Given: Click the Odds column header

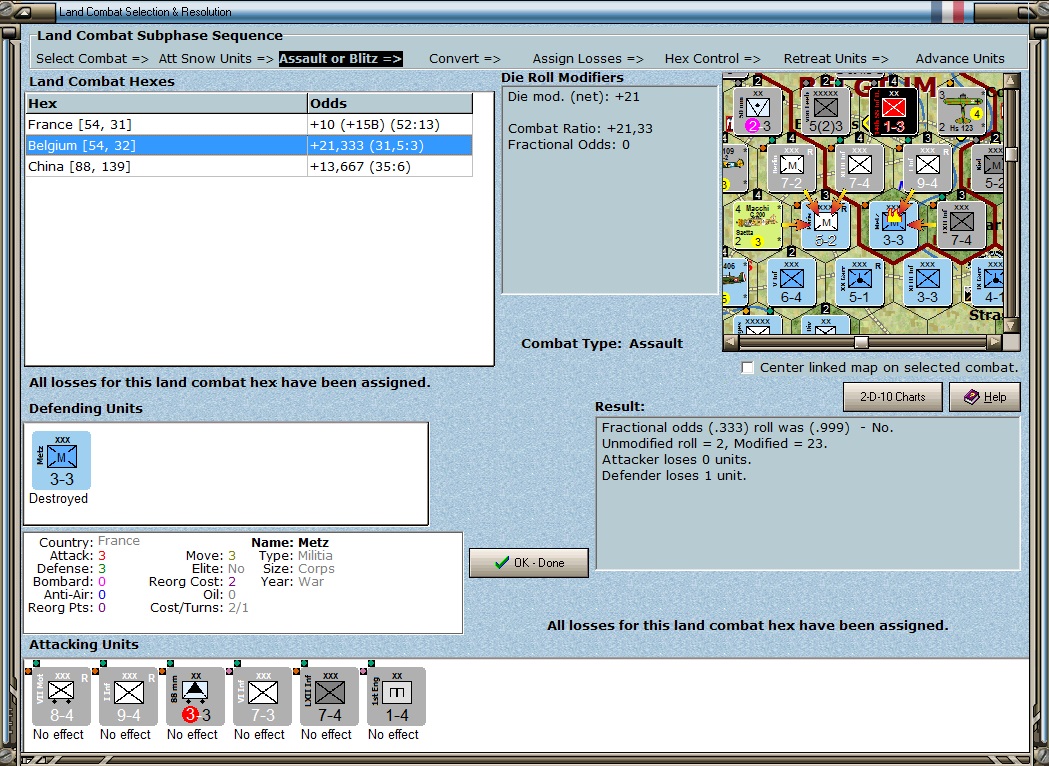Looking at the screenshot, I should point(390,103).
